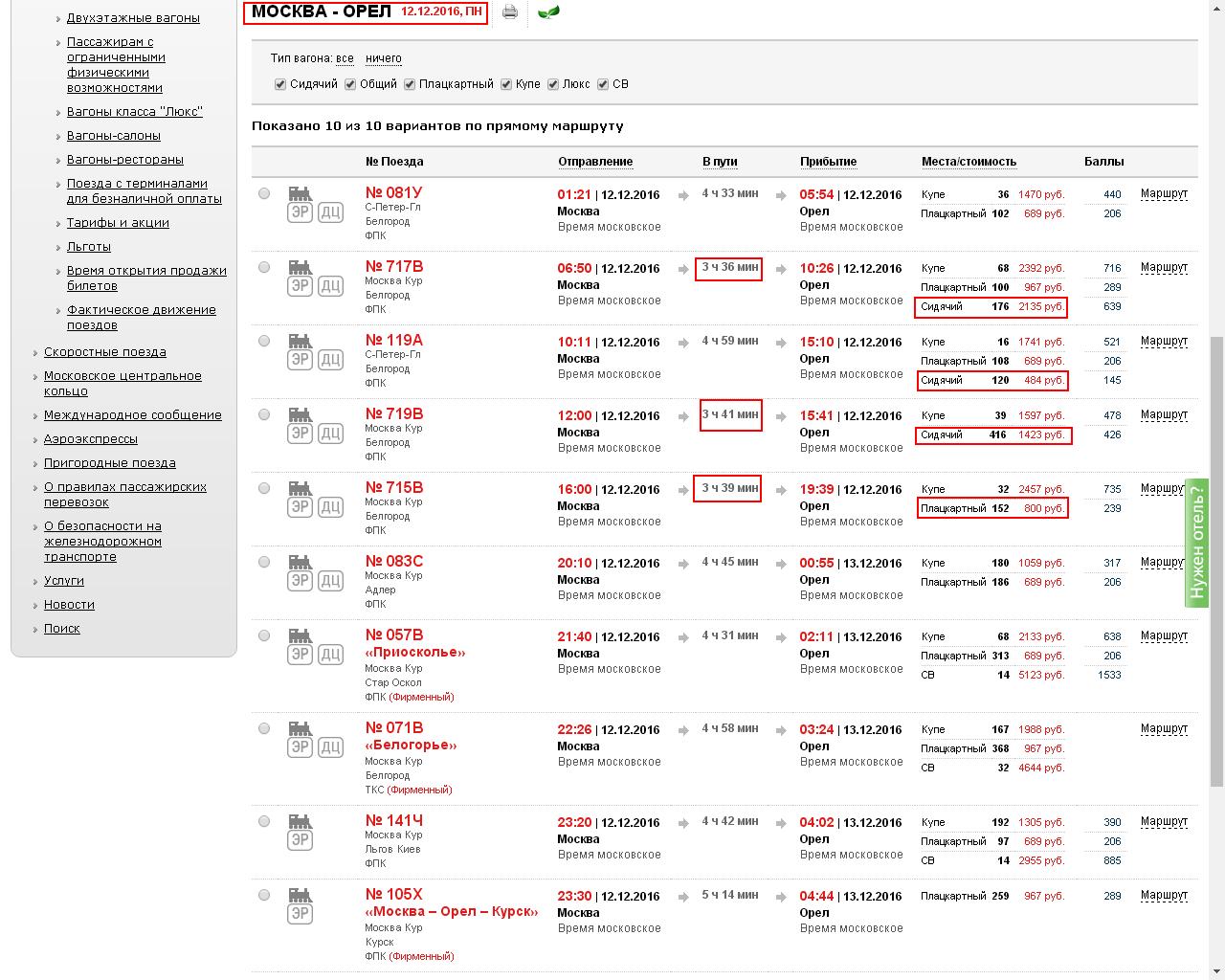Click the green Нужен отель side tab
Screen dimensions: 1225x980
click(1196, 542)
